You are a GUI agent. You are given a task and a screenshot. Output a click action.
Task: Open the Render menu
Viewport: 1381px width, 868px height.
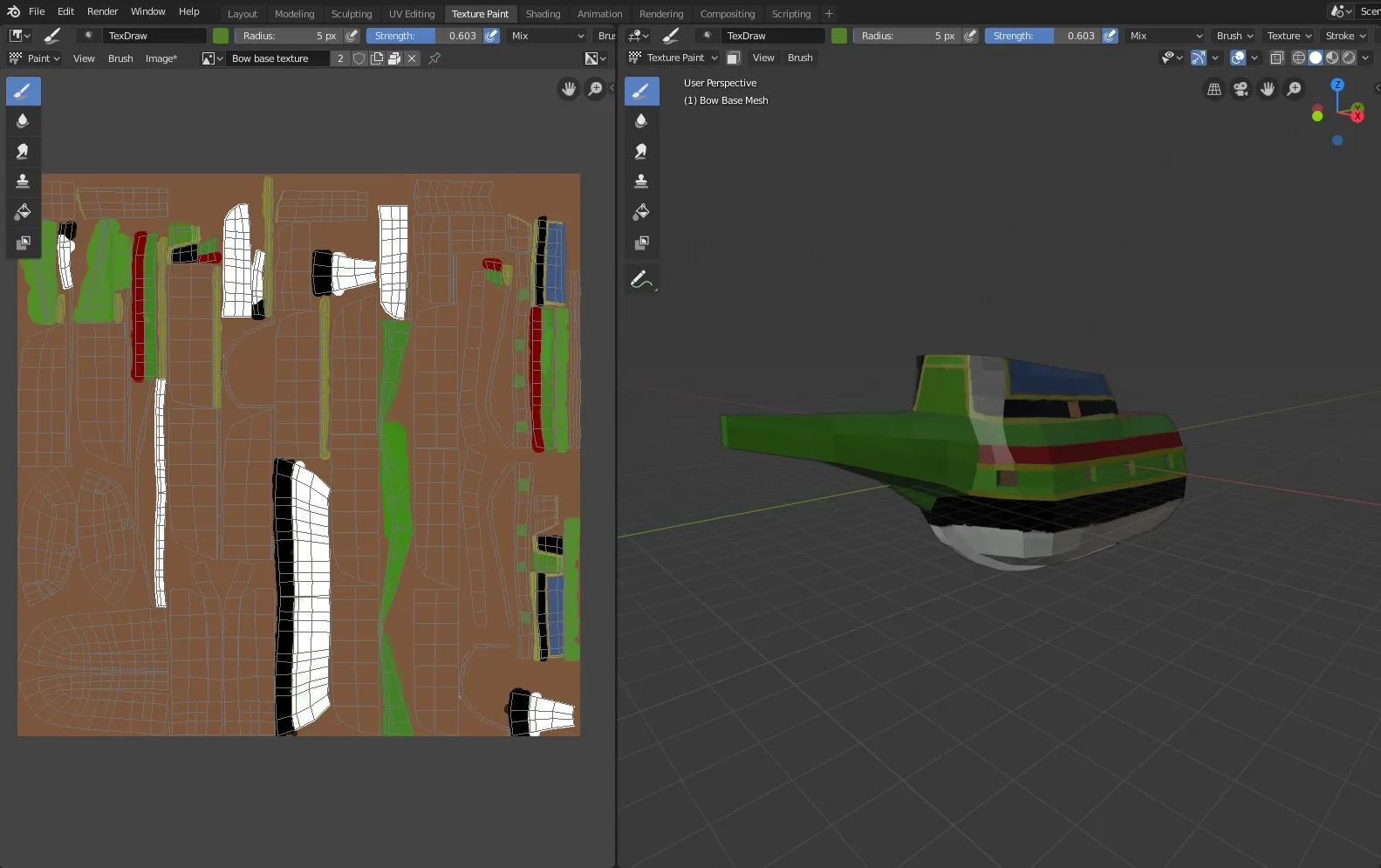point(102,11)
